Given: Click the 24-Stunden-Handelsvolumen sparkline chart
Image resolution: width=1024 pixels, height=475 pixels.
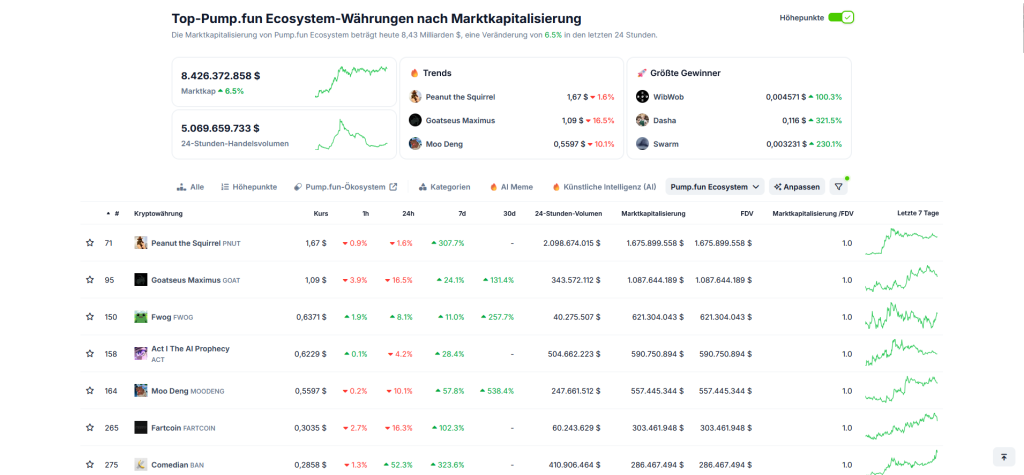Looking at the screenshot, I should [x=351, y=134].
